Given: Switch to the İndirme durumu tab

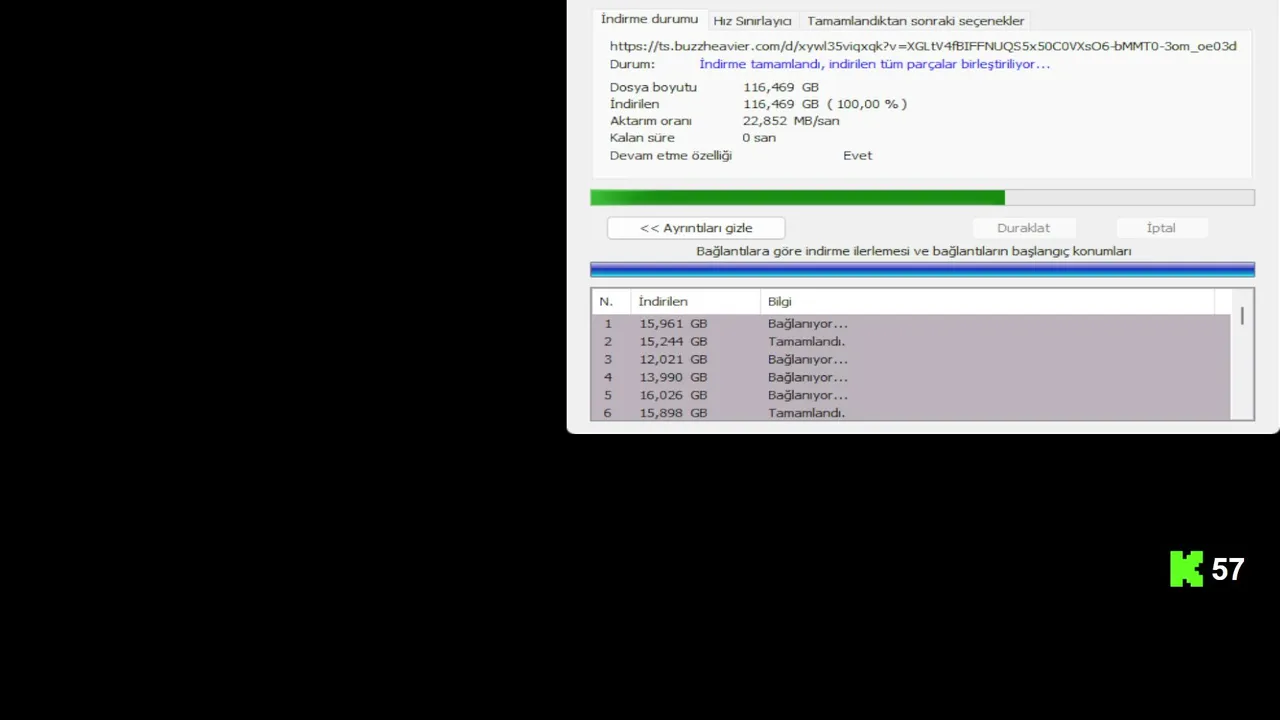Looking at the screenshot, I should 649,19.
